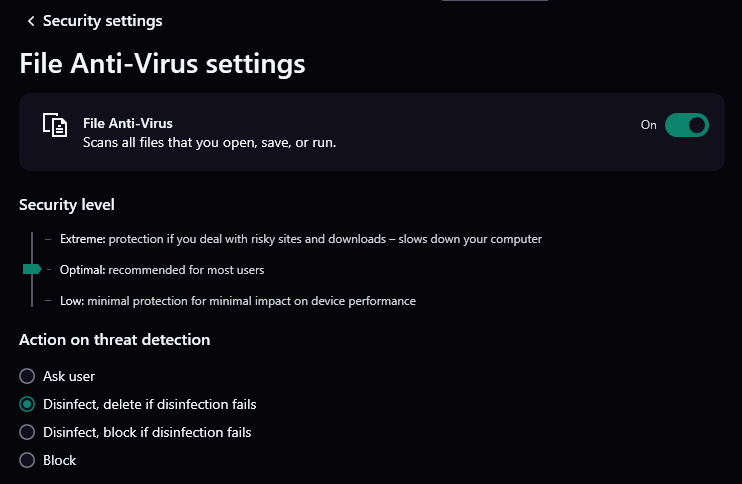Turn off the File Anti-Virus toggle
This screenshot has width=742, height=484.
click(x=687, y=125)
